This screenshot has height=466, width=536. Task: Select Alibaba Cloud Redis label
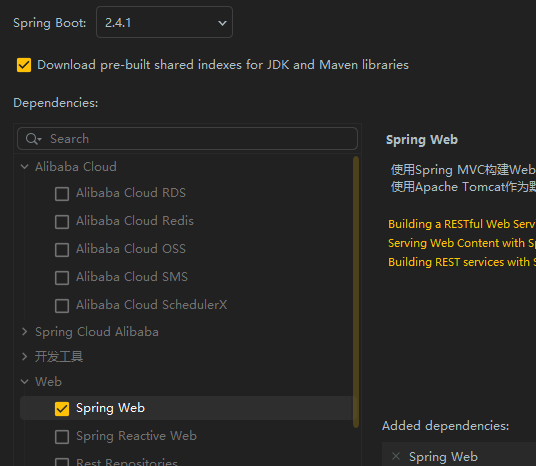(x=135, y=221)
